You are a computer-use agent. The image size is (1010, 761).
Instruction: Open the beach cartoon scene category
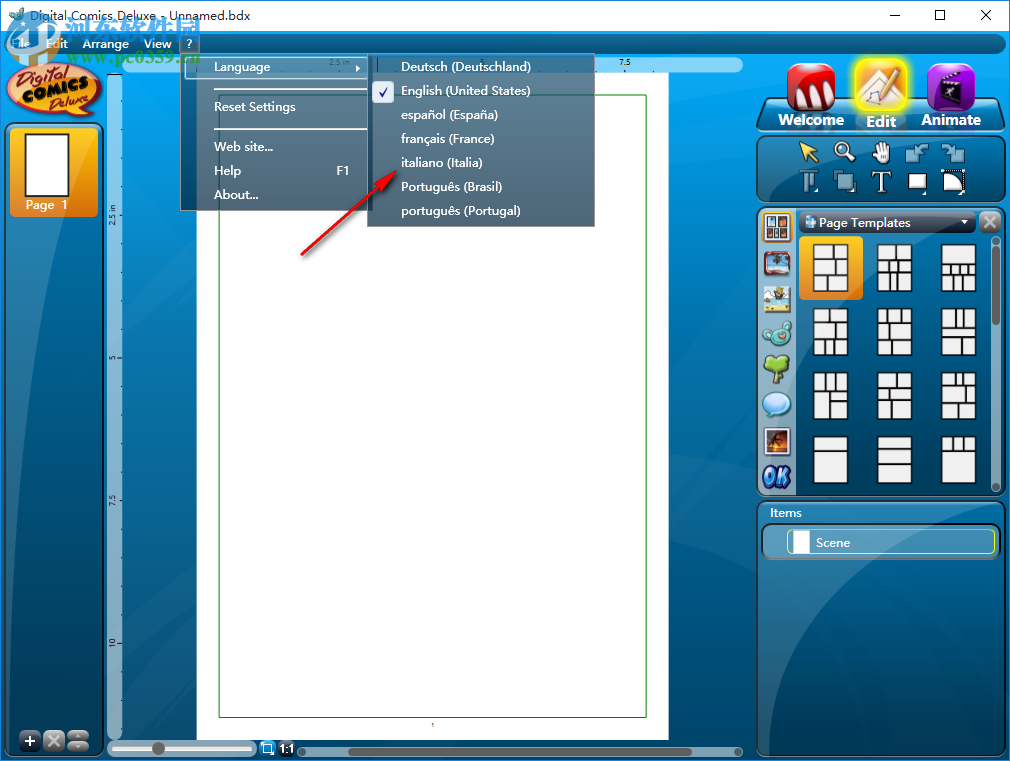[777, 299]
